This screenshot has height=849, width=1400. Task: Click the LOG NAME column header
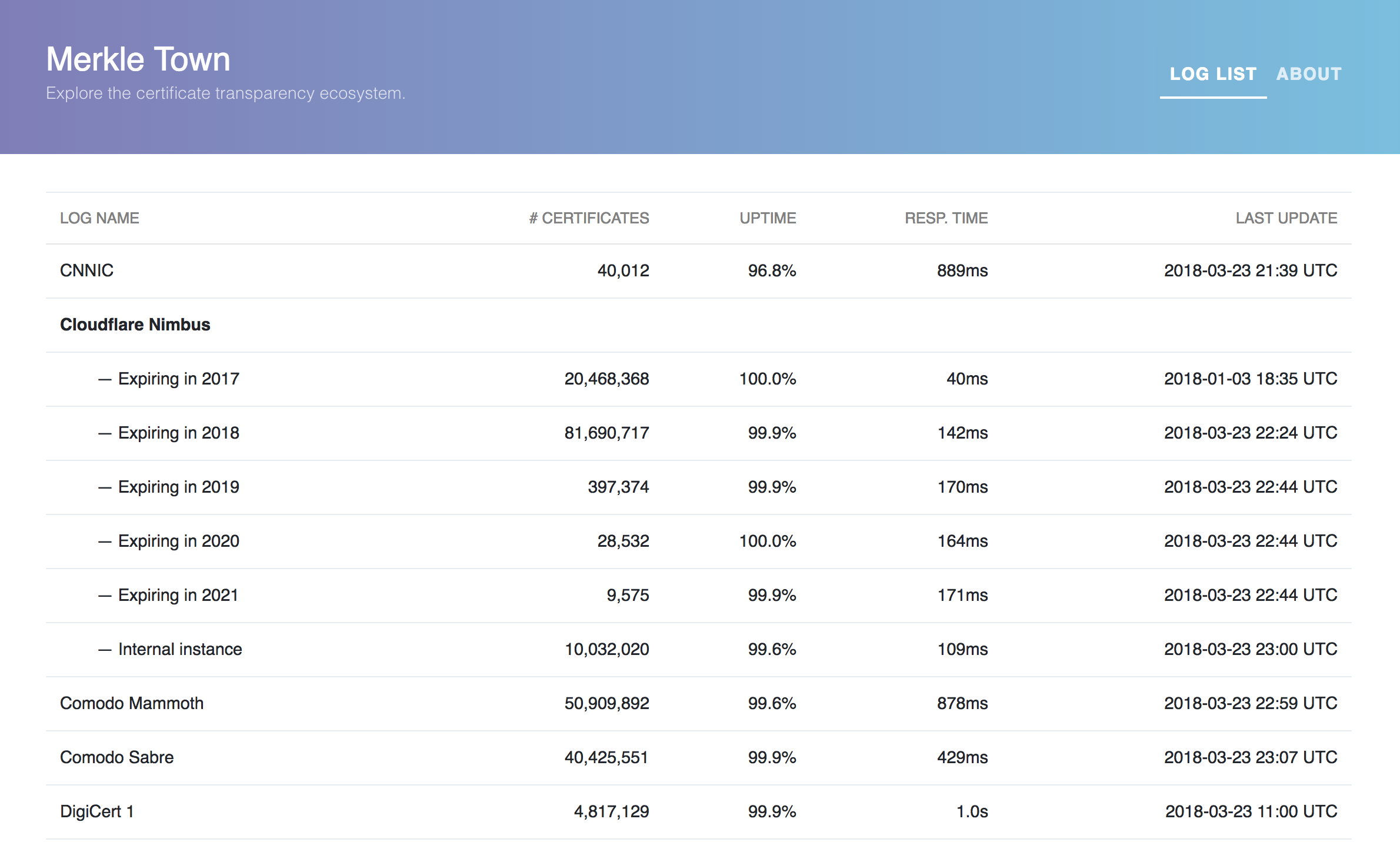[99, 218]
